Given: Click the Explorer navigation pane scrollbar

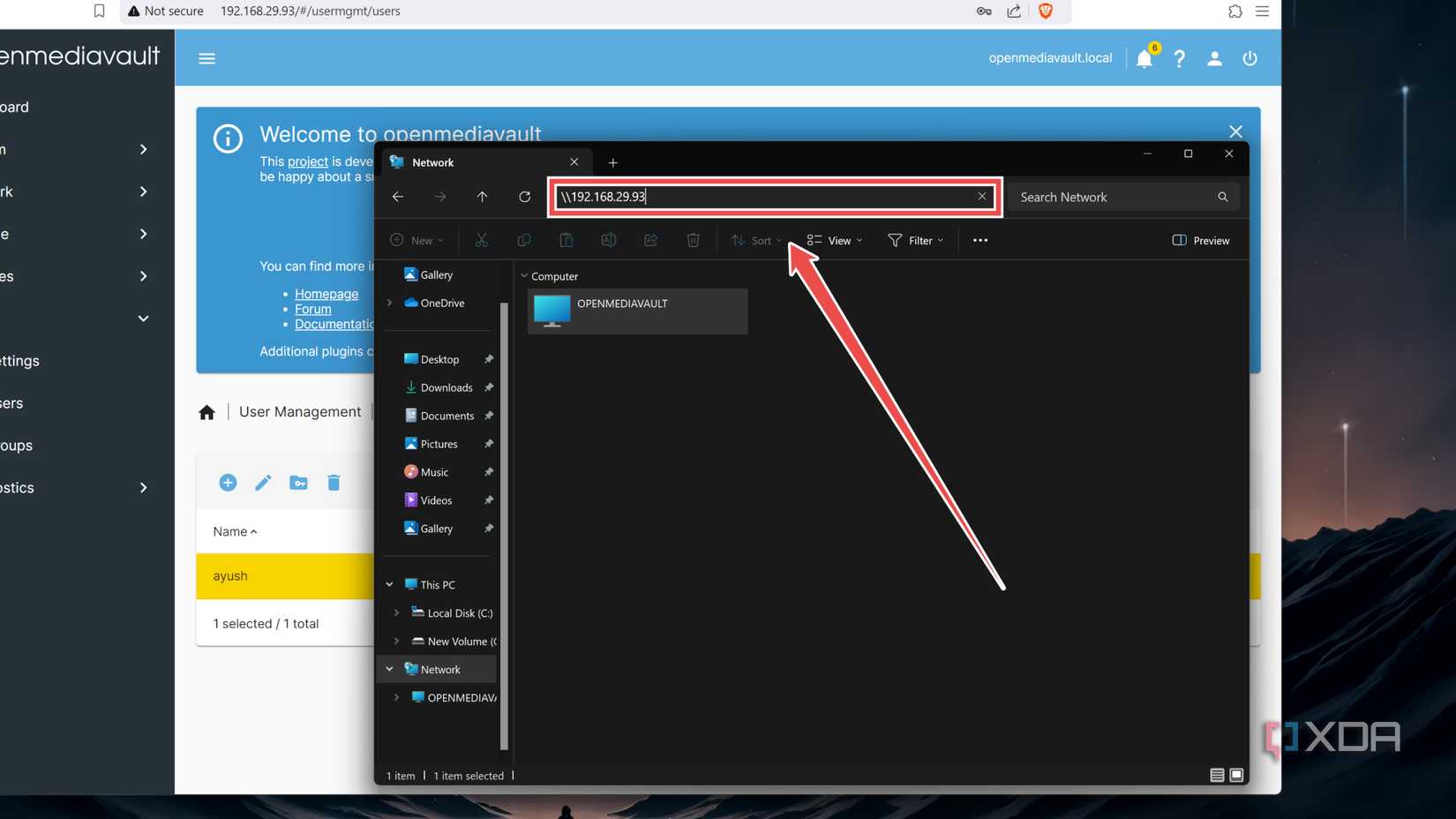Looking at the screenshot, I should (504, 527).
